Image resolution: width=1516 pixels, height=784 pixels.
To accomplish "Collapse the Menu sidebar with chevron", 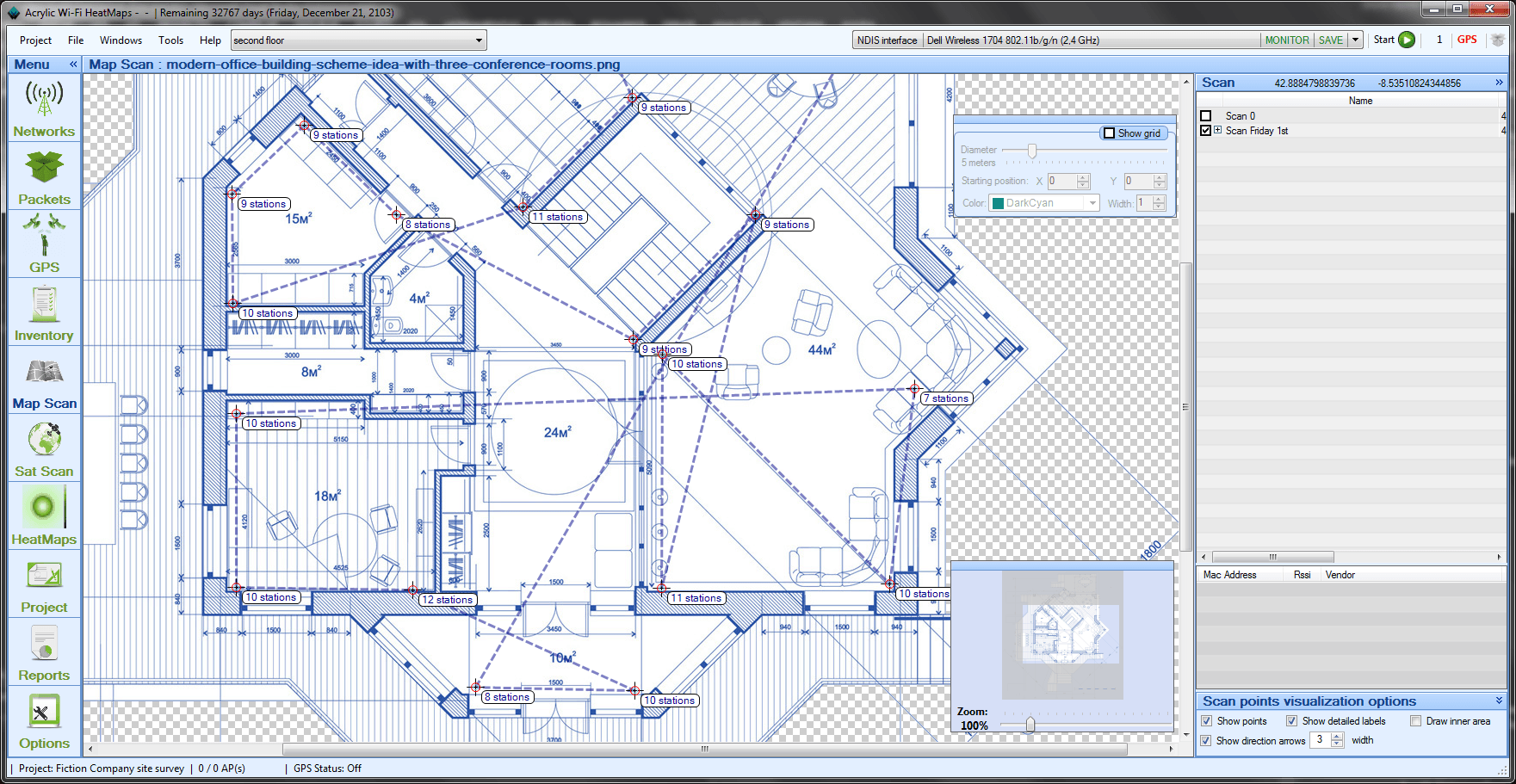I will pos(73,65).
